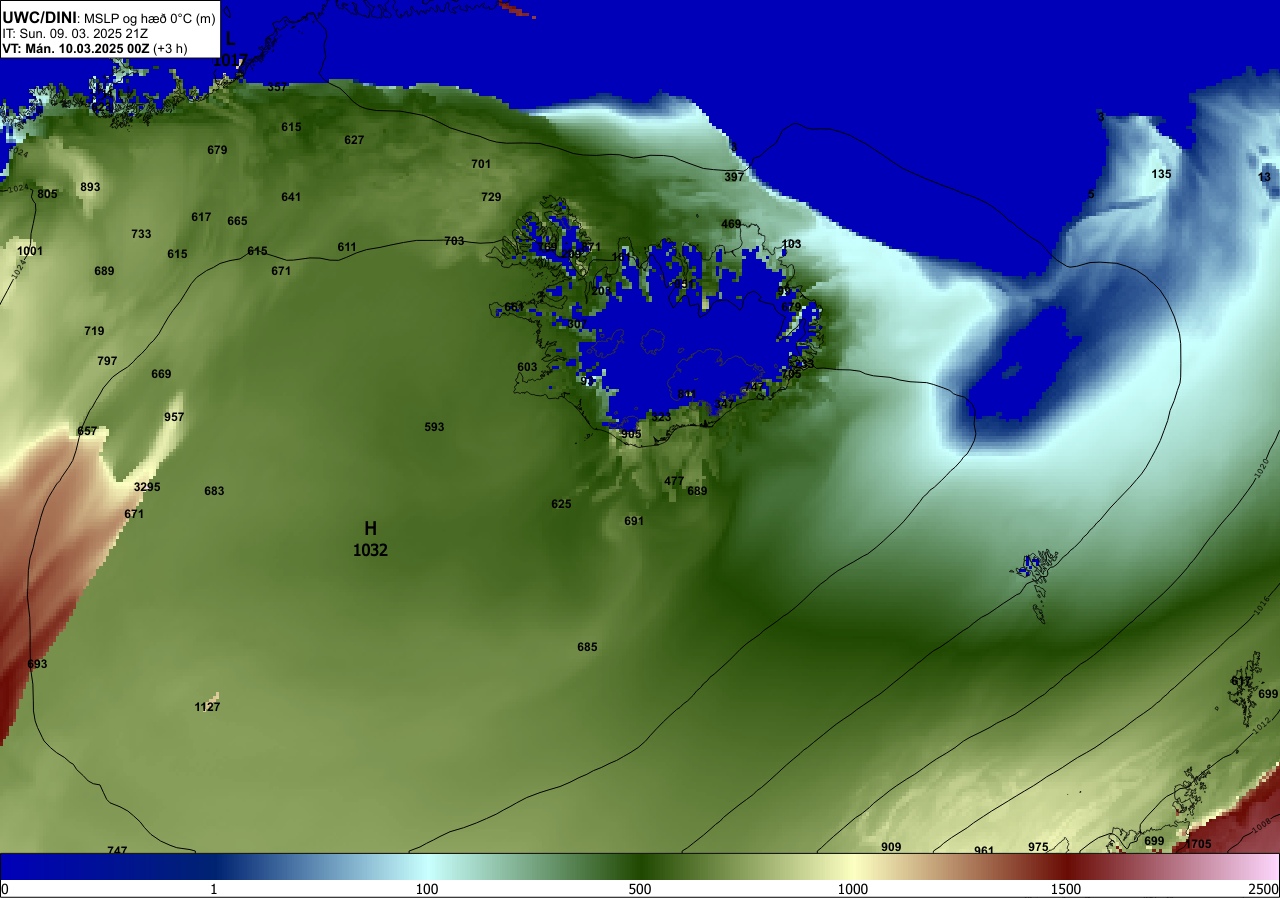Click the 1017 low-pressure value
Screen dimensions: 1280x898
[230, 61]
